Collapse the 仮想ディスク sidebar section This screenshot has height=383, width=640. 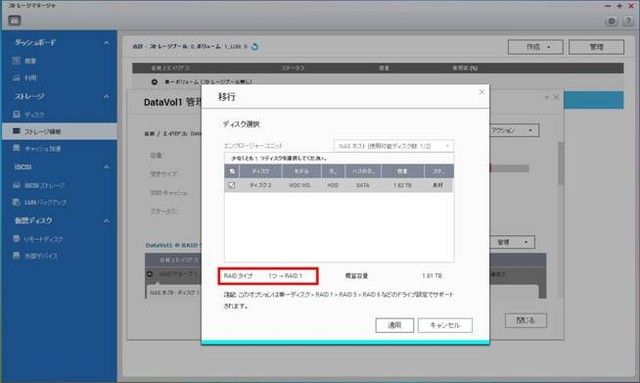click(106, 221)
